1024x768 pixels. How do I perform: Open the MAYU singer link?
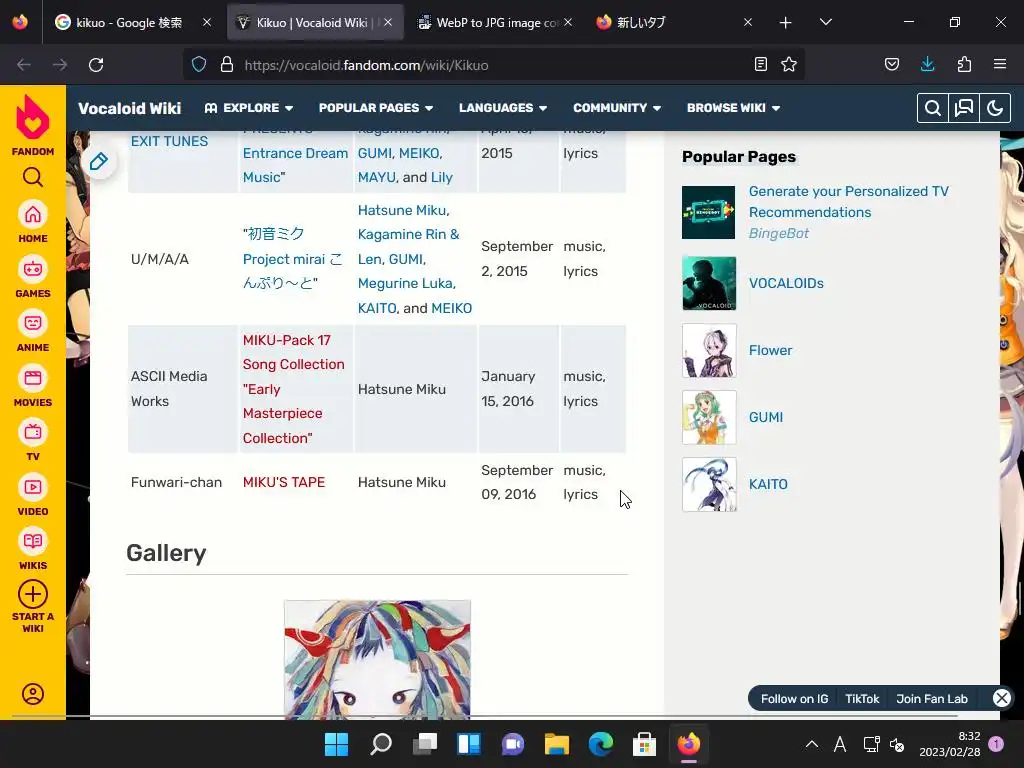(376, 177)
